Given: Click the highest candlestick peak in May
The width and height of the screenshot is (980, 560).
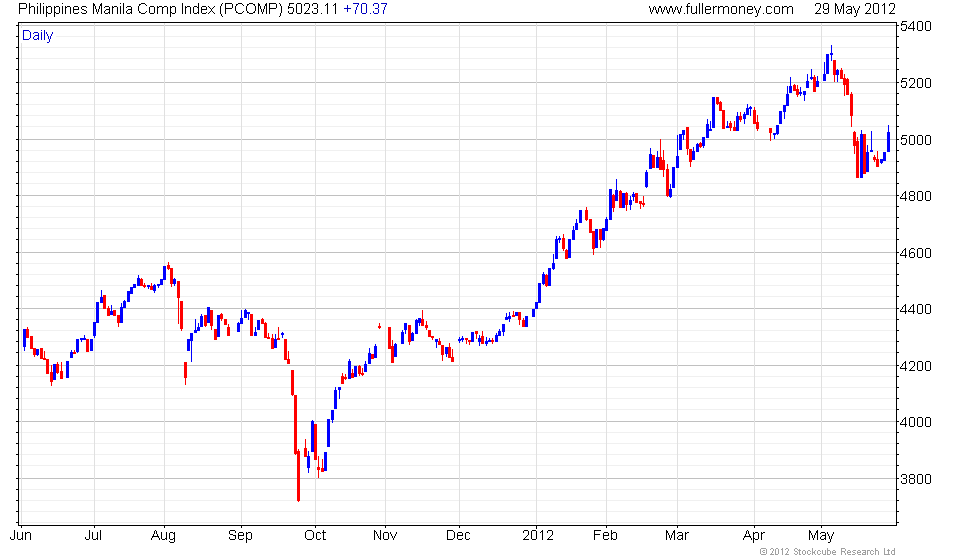Looking at the screenshot, I should click(x=831, y=52).
